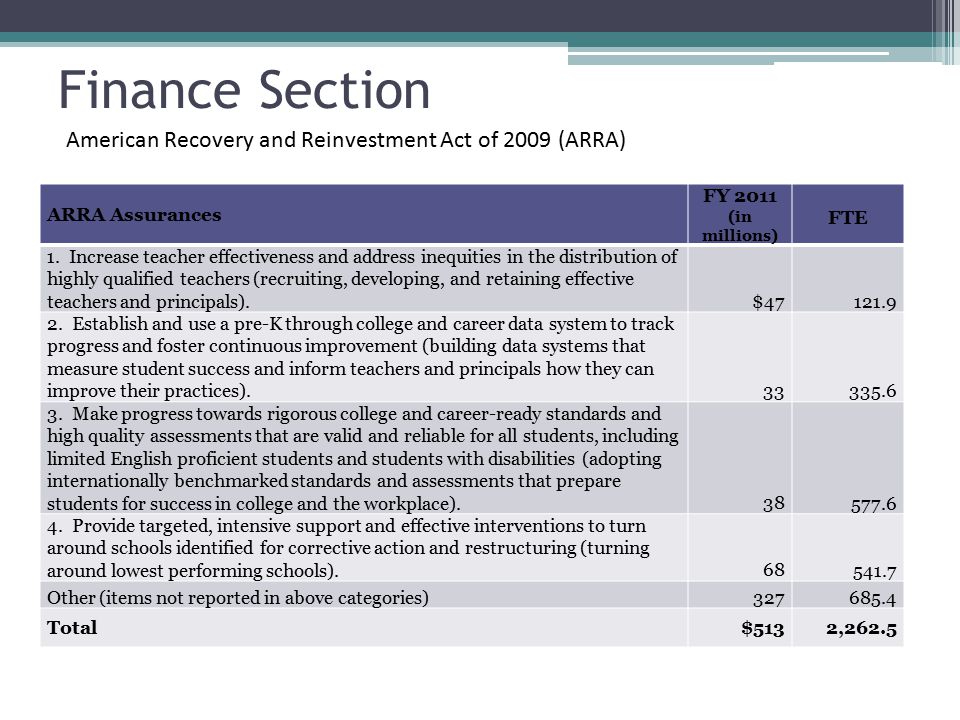Viewport: 960px width, 720px height.
Task: Click the '541.7' FTE value
Action: pyautogui.click(x=875, y=572)
